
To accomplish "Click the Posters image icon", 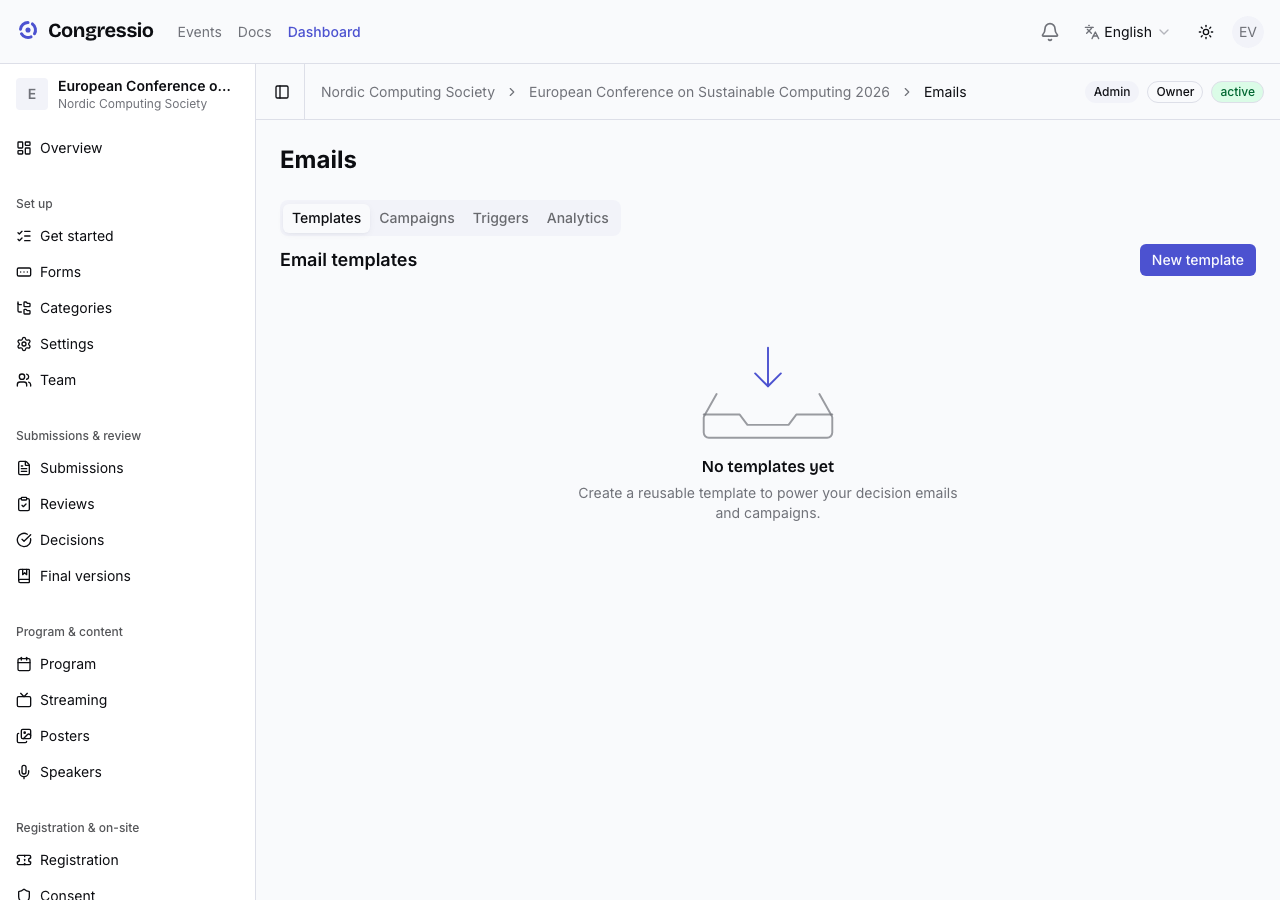I will click(24, 736).
